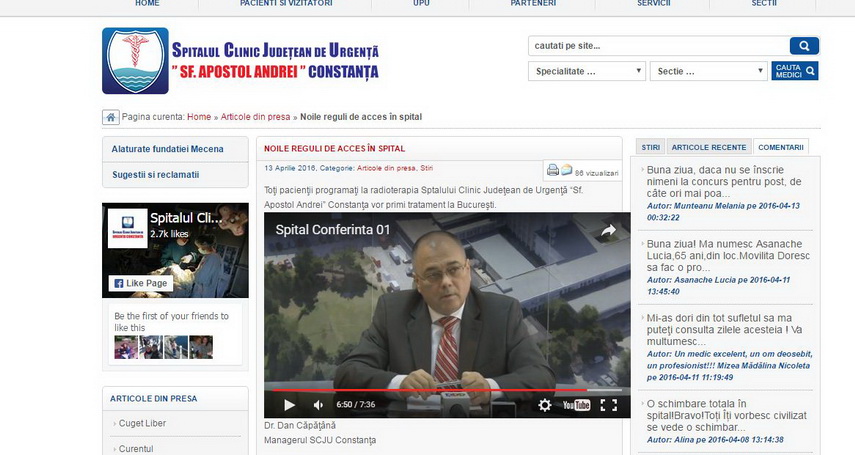Click the site search magnifier button
855x455 pixels.
(803, 46)
